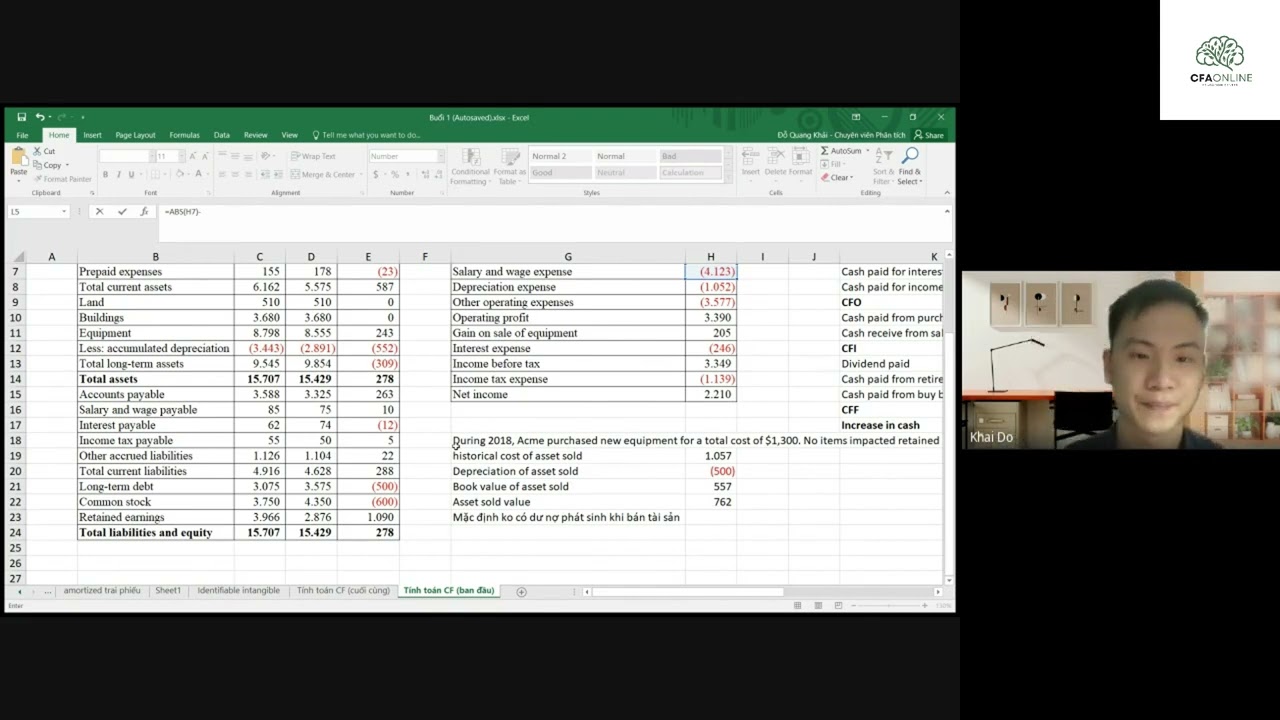Click the formula bar text =ABS(H7)-
The height and width of the screenshot is (720, 1280).
point(182,212)
